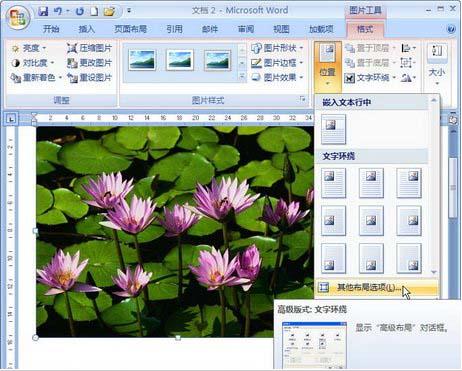Click the Office button orb

pyautogui.click(x=18, y=17)
